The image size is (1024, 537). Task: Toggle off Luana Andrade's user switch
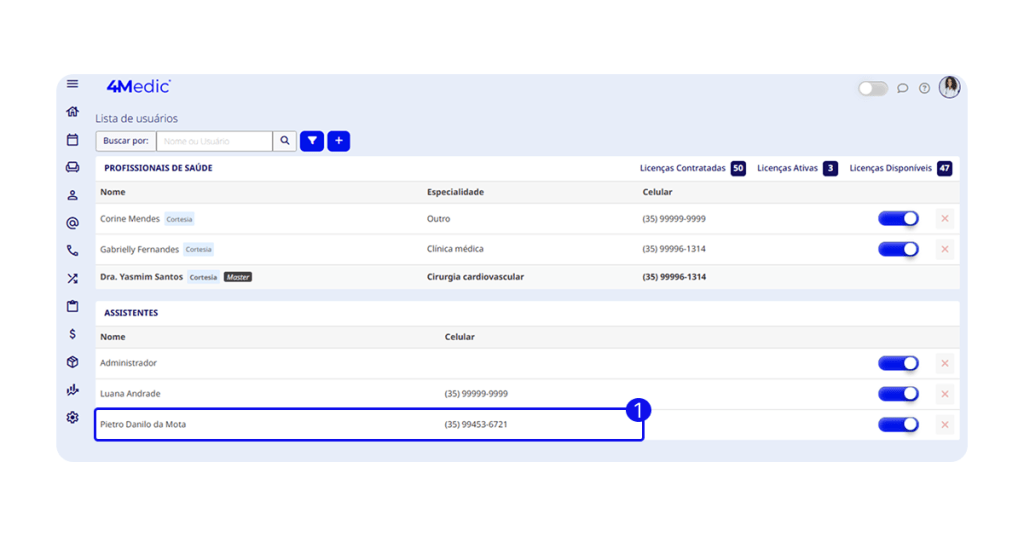tap(897, 394)
